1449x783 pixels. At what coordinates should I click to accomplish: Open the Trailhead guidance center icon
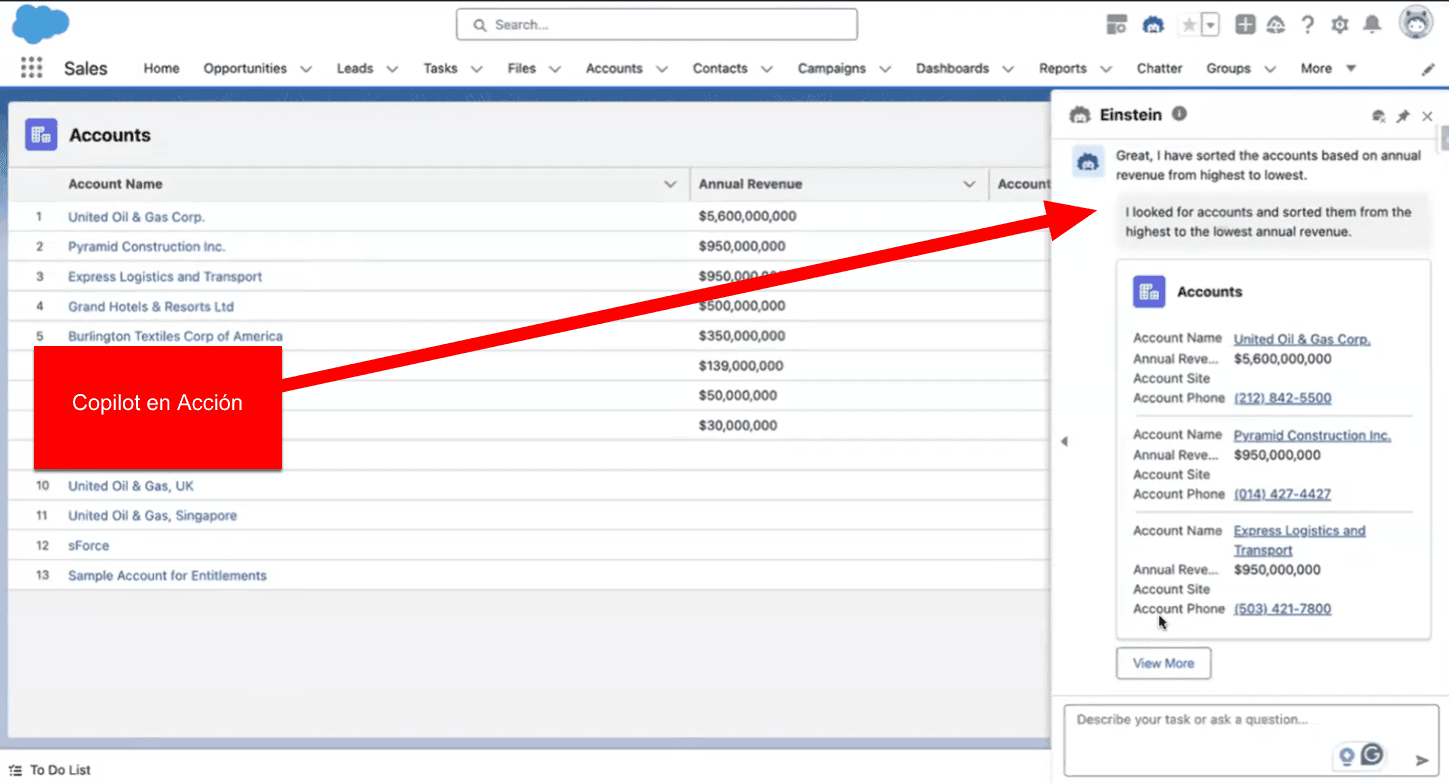click(x=1275, y=25)
